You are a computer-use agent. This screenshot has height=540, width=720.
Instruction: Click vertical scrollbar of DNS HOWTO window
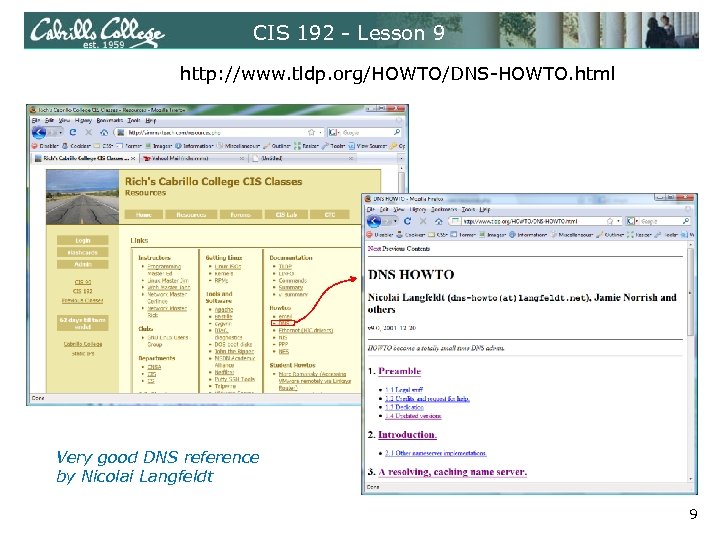click(x=690, y=363)
